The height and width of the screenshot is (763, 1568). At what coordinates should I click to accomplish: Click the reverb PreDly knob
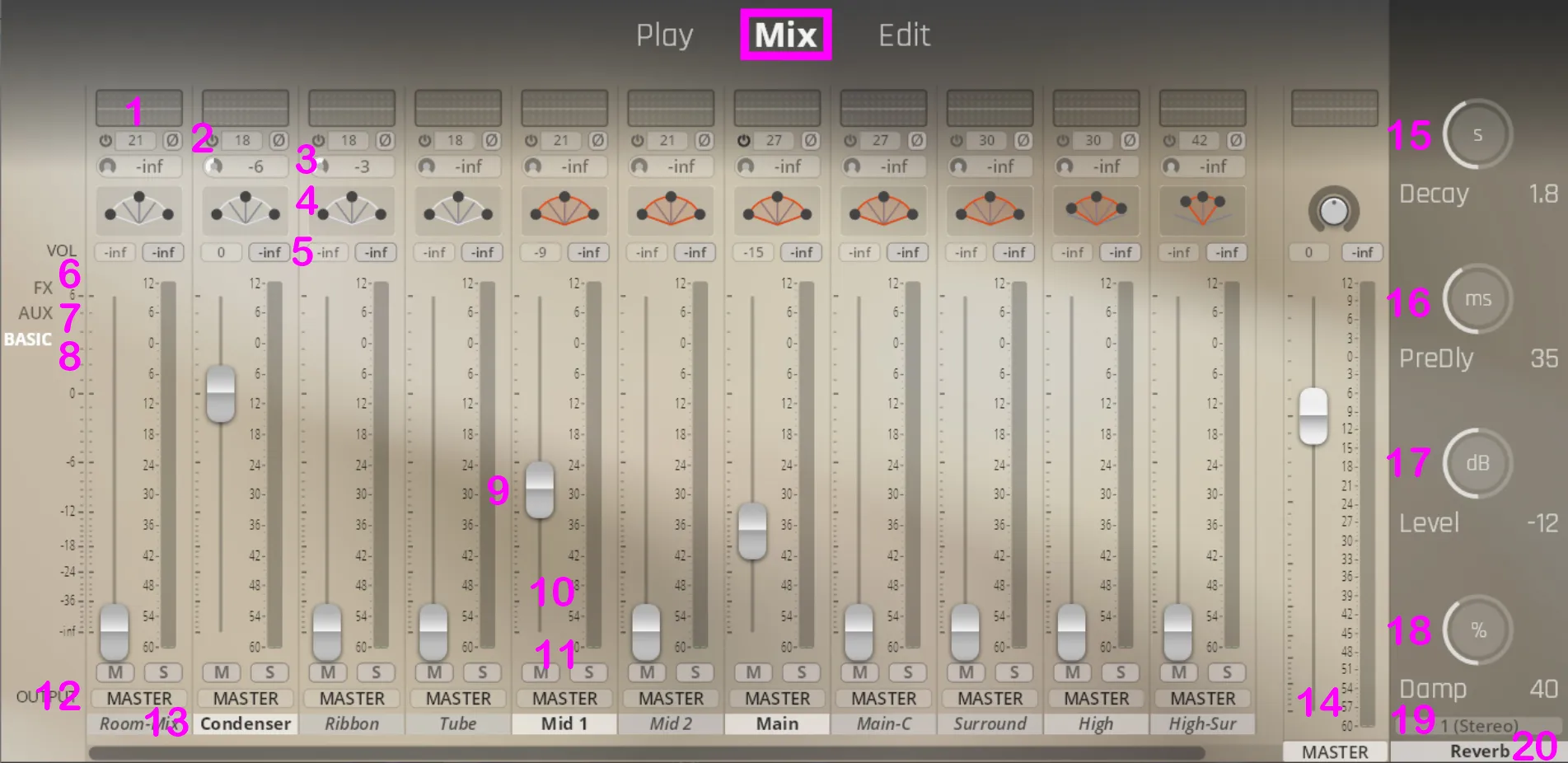[1477, 299]
